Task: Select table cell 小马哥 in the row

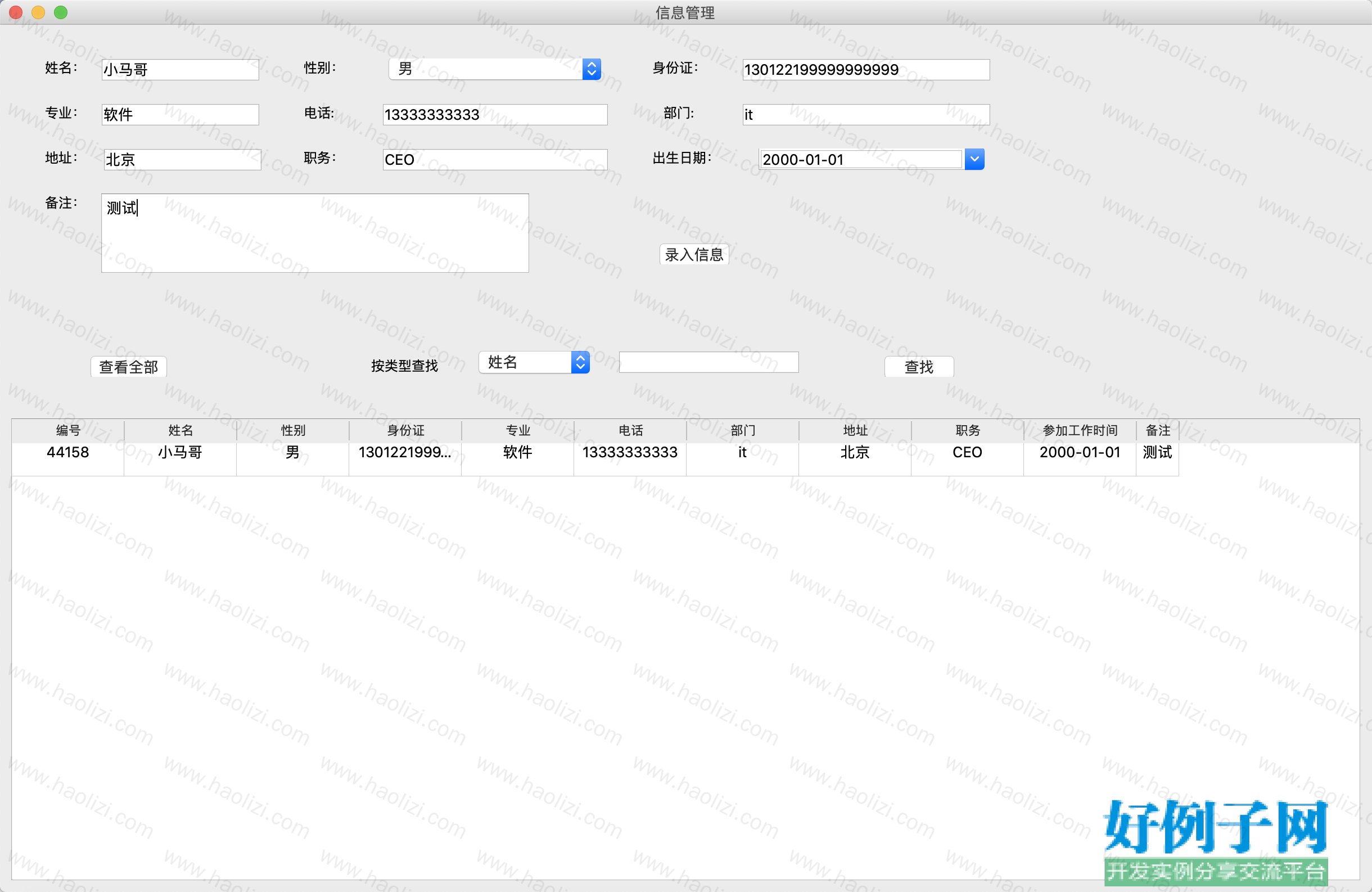Action: click(x=180, y=459)
